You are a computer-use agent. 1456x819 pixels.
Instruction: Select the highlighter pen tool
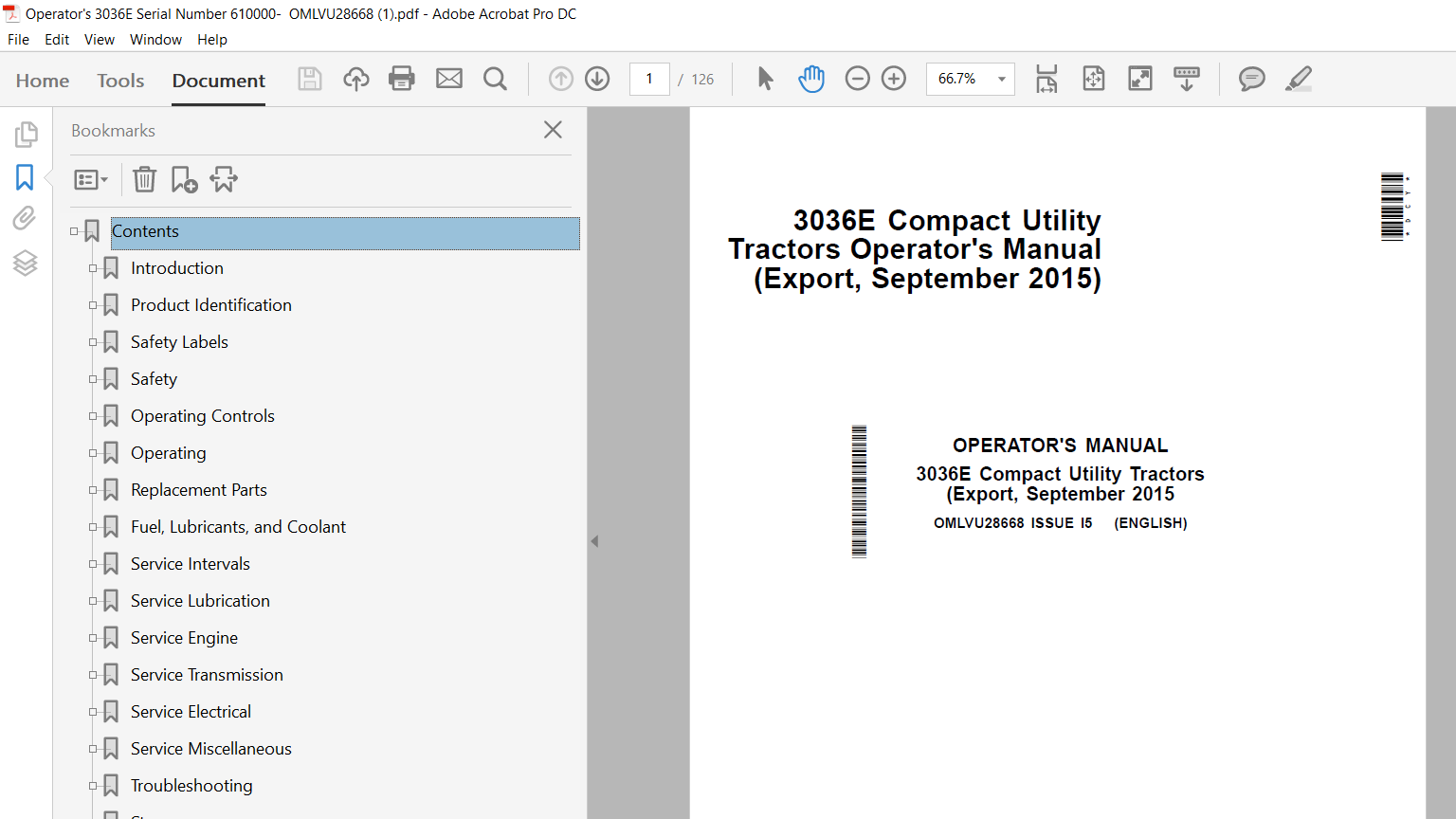coord(1299,79)
